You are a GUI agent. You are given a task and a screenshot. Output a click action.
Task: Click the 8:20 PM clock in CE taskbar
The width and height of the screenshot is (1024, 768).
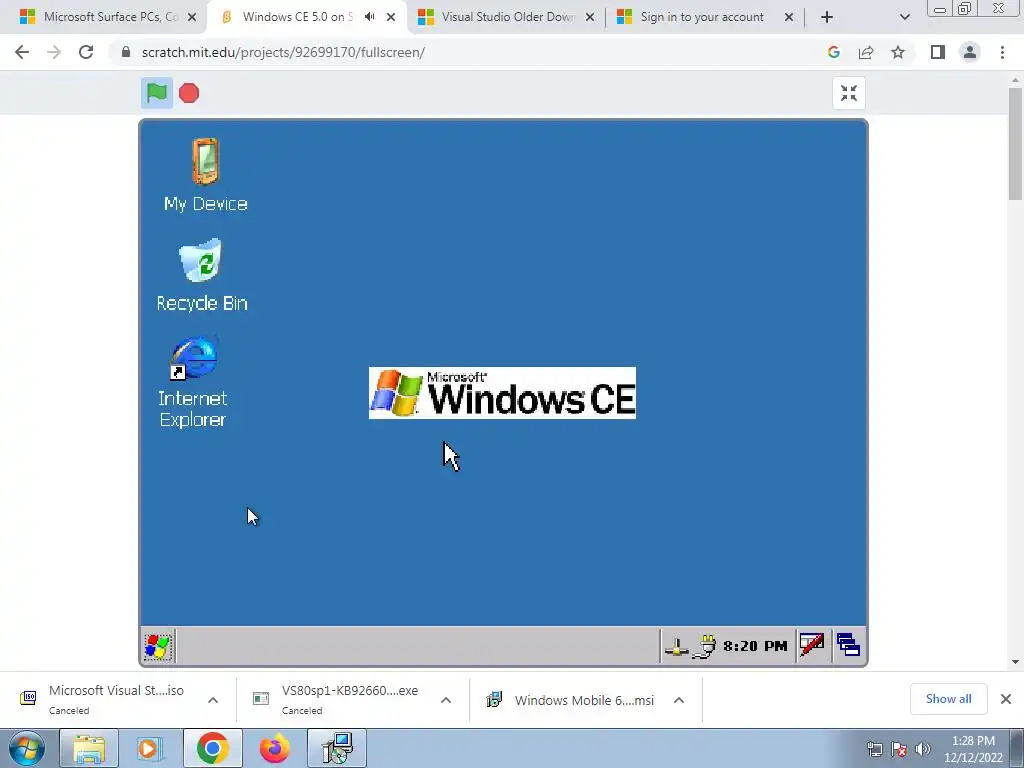[x=755, y=647]
